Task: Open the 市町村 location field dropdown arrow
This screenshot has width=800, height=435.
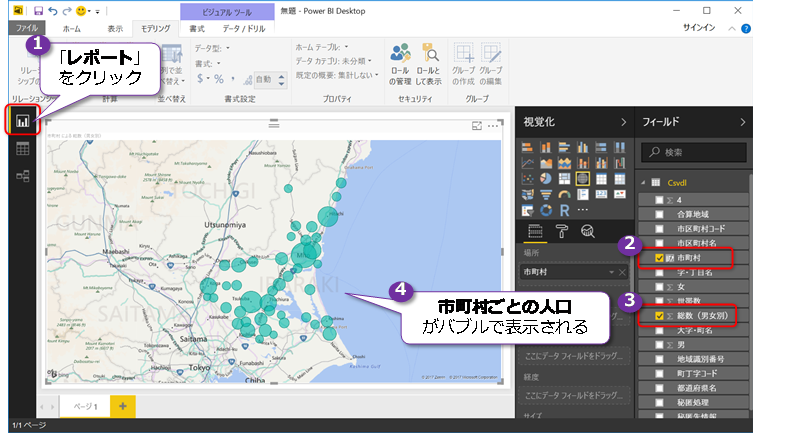Action: pyautogui.click(x=611, y=272)
